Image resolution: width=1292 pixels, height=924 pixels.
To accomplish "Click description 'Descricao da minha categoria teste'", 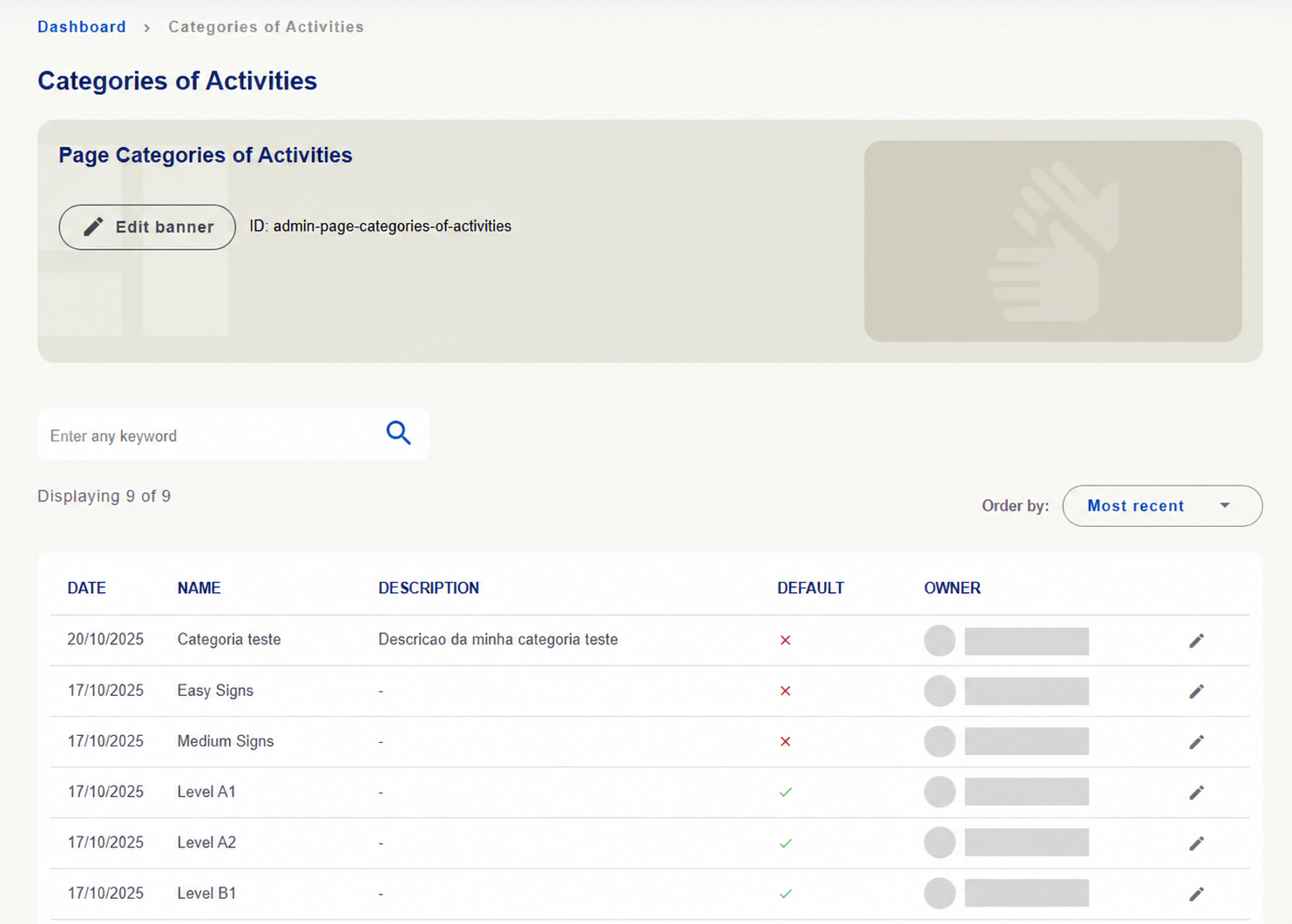I will coord(498,639).
